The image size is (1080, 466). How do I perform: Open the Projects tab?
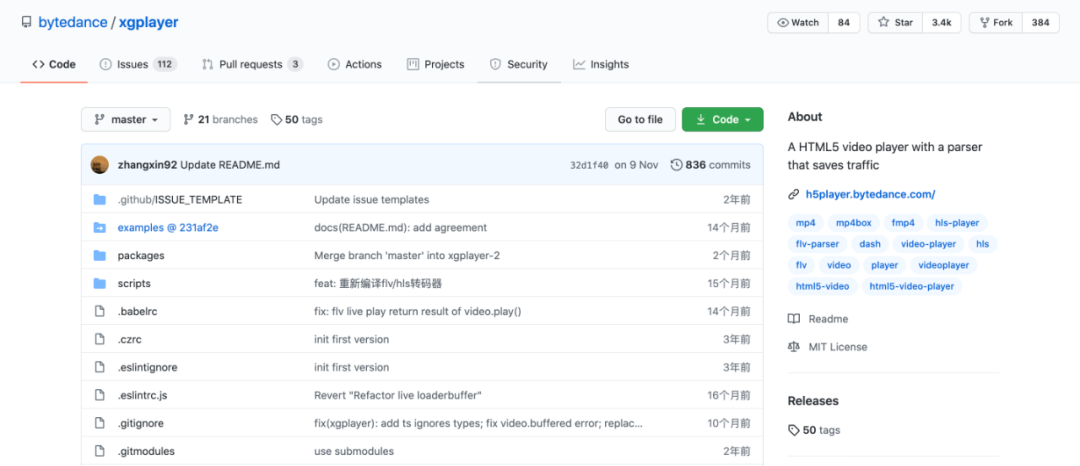pyautogui.click(x=435, y=64)
